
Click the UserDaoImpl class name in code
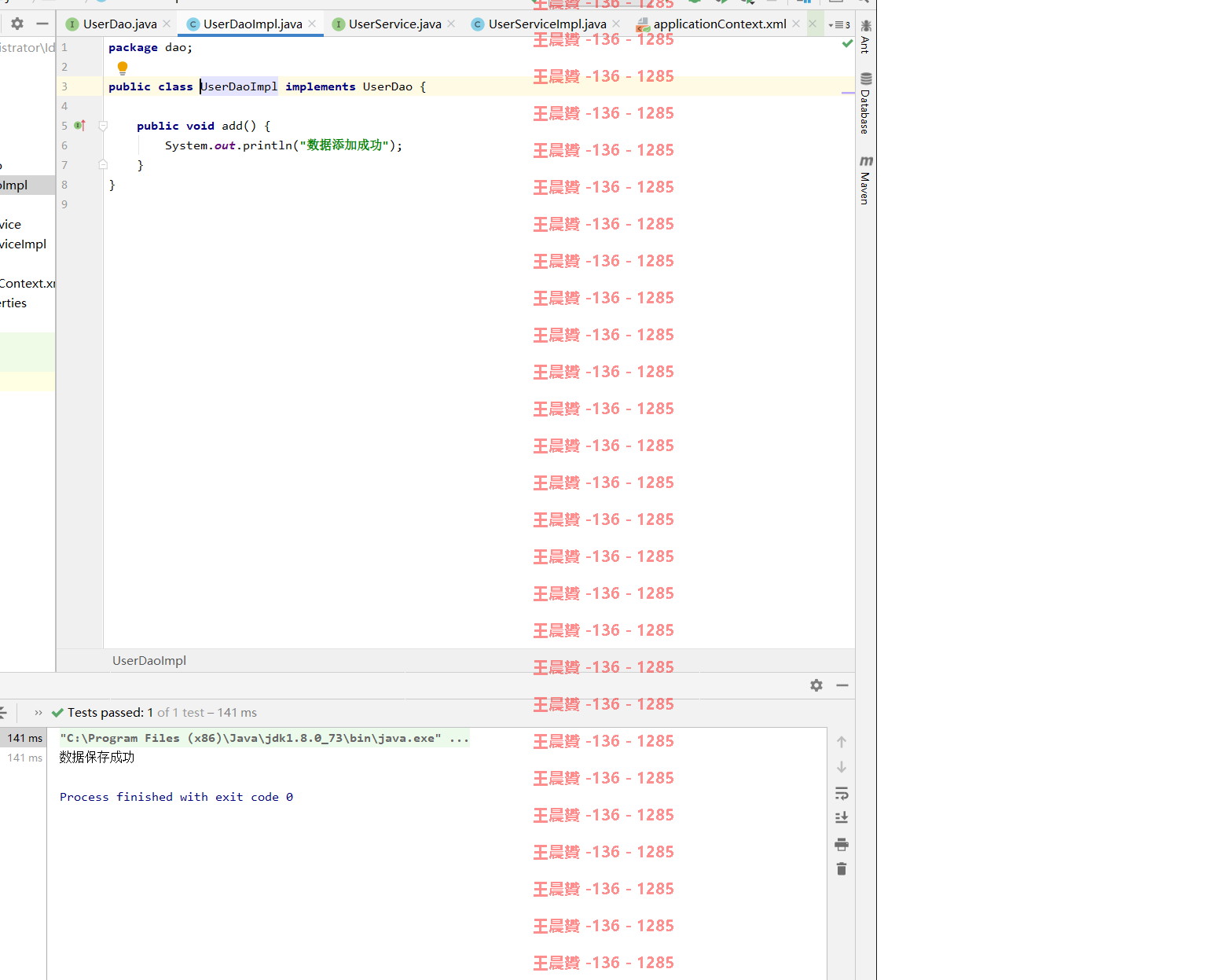click(x=239, y=86)
